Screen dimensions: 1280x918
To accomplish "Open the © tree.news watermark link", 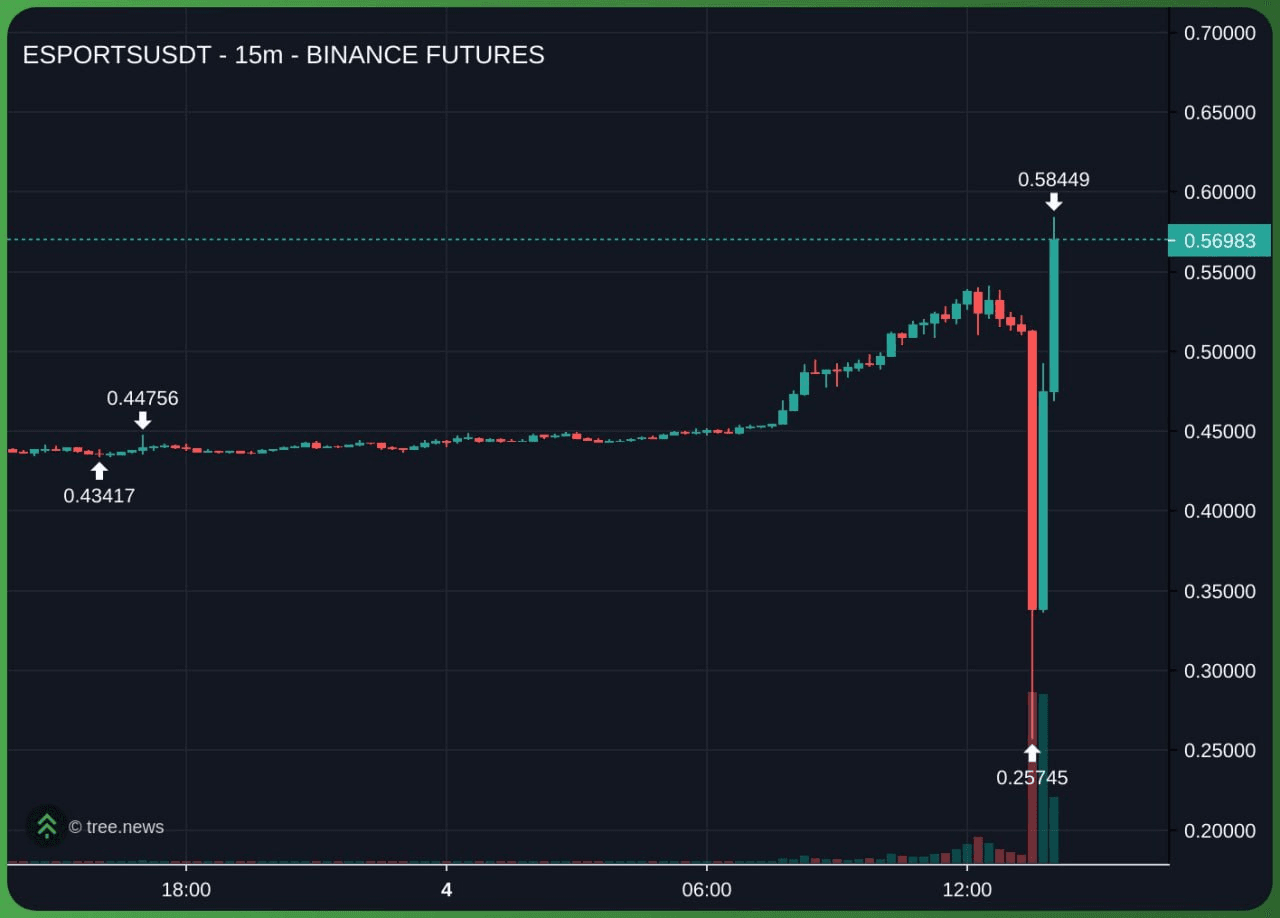I will pyautogui.click(x=116, y=827).
